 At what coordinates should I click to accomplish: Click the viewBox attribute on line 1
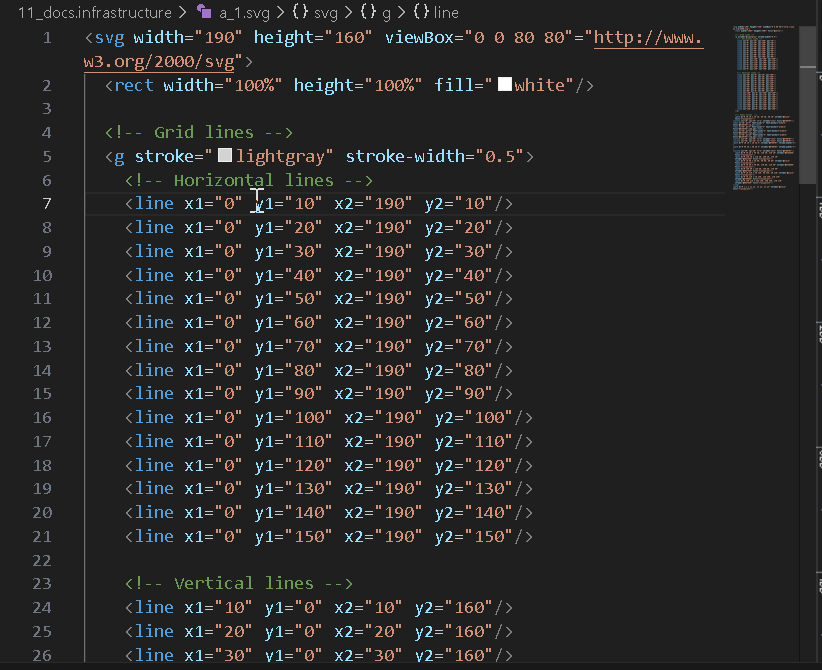421,38
